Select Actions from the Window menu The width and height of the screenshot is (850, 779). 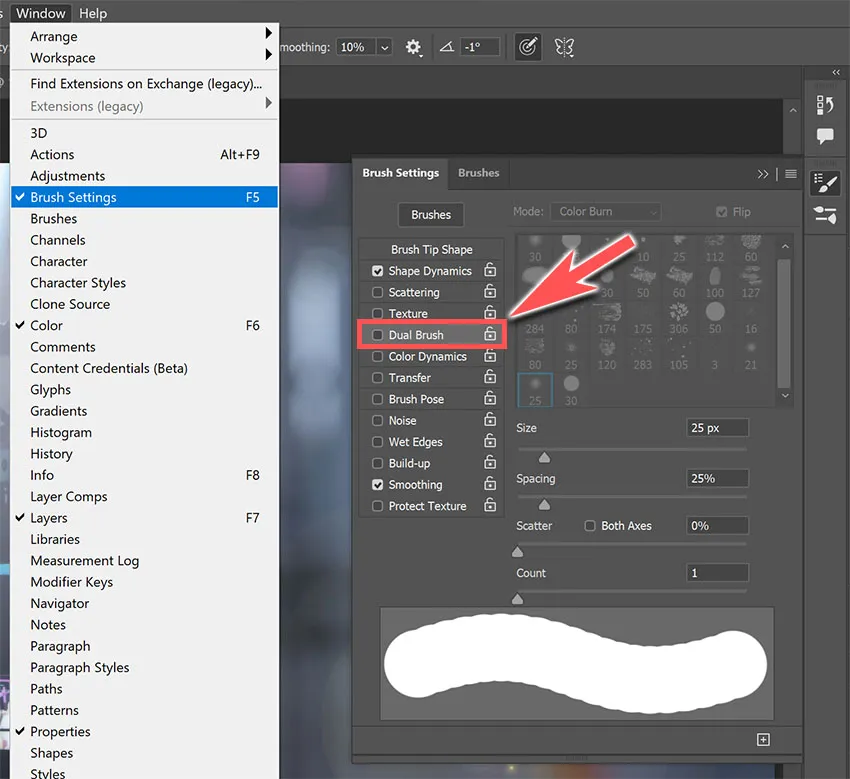point(52,154)
